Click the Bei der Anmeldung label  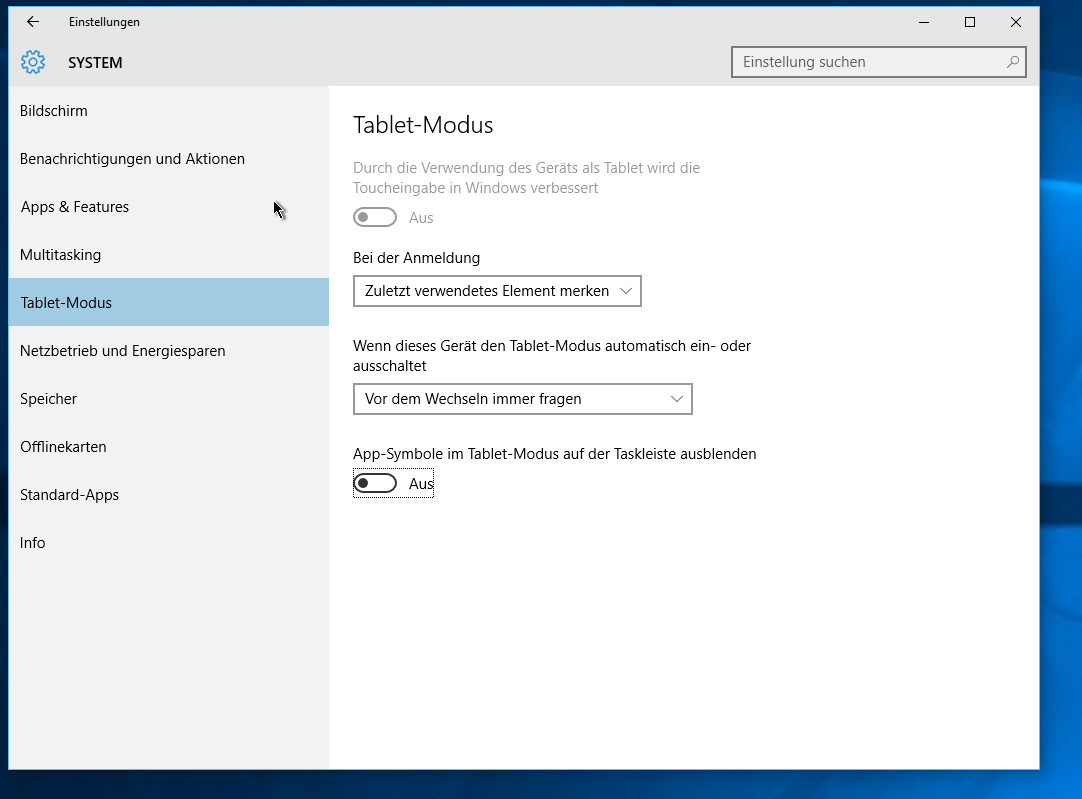click(416, 258)
